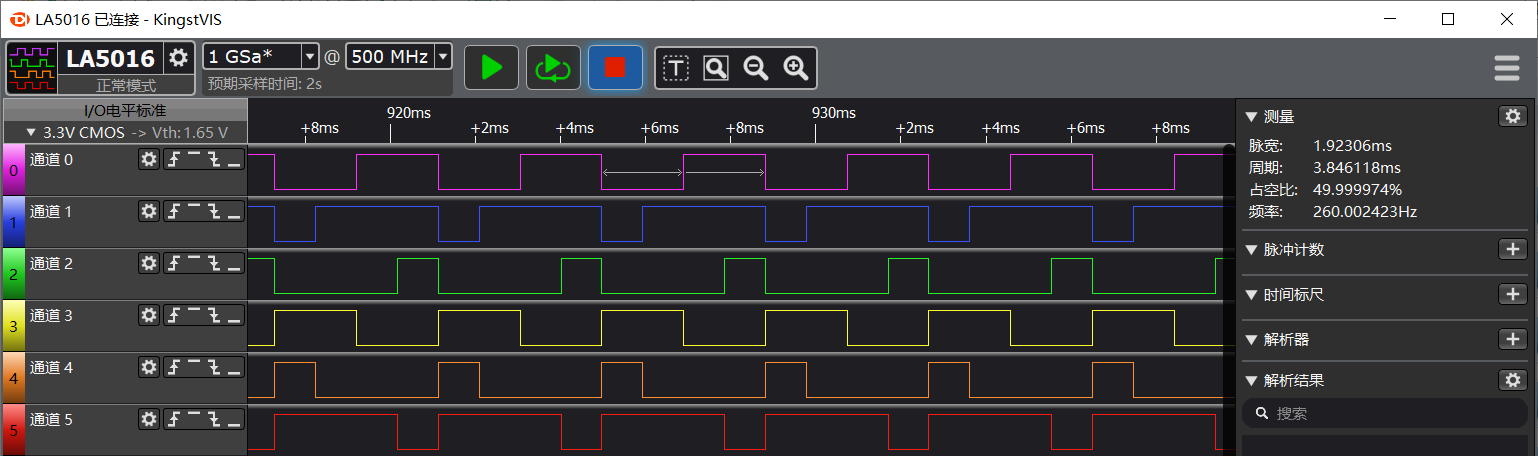Collapse the 测量 section
1538x456 pixels.
coord(1250,117)
